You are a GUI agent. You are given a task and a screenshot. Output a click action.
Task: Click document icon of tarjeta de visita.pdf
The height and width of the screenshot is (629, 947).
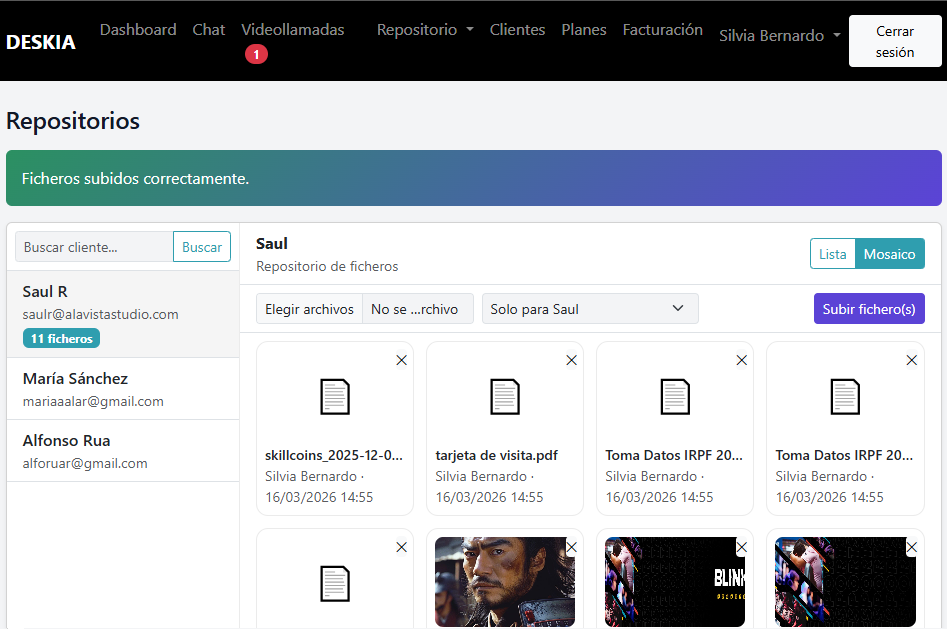[505, 397]
